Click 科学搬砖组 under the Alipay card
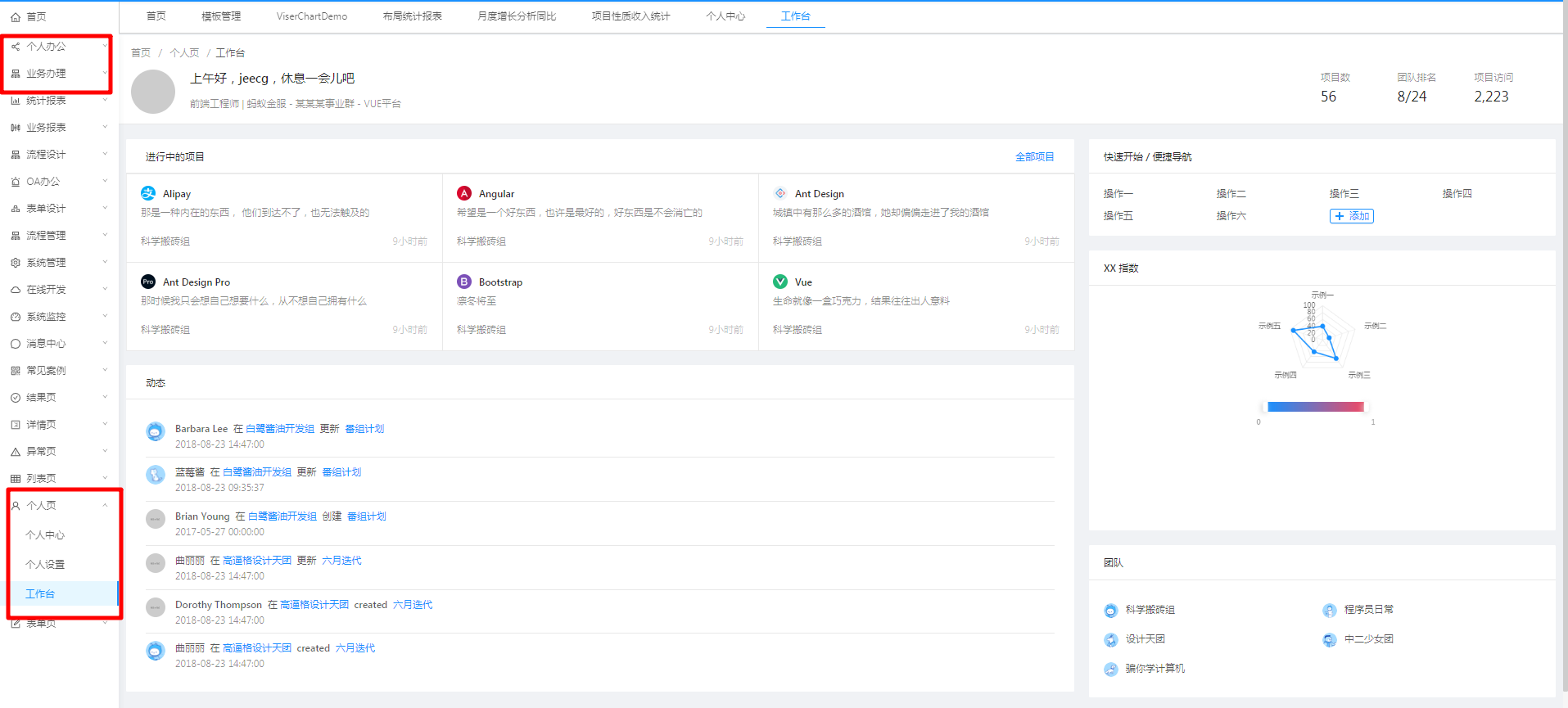 pyautogui.click(x=165, y=241)
